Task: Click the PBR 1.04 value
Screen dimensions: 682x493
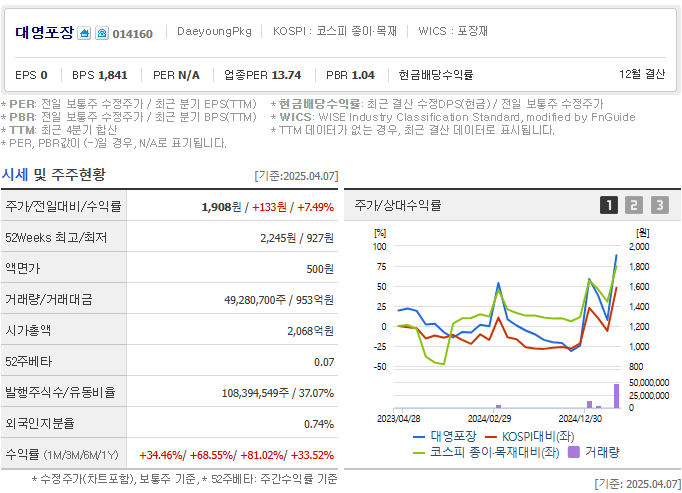Action: pos(350,75)
